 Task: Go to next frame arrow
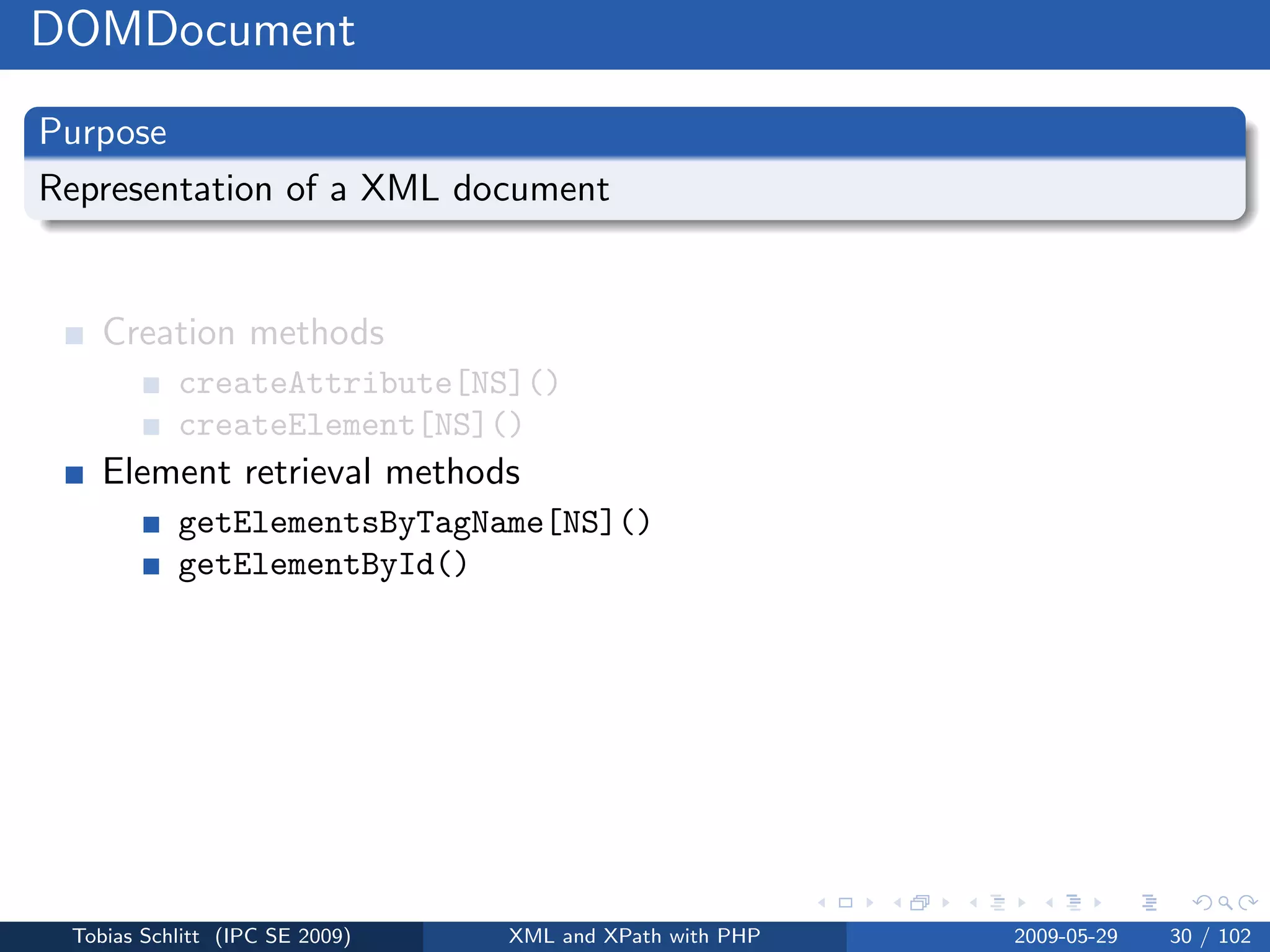pos(945,903)
